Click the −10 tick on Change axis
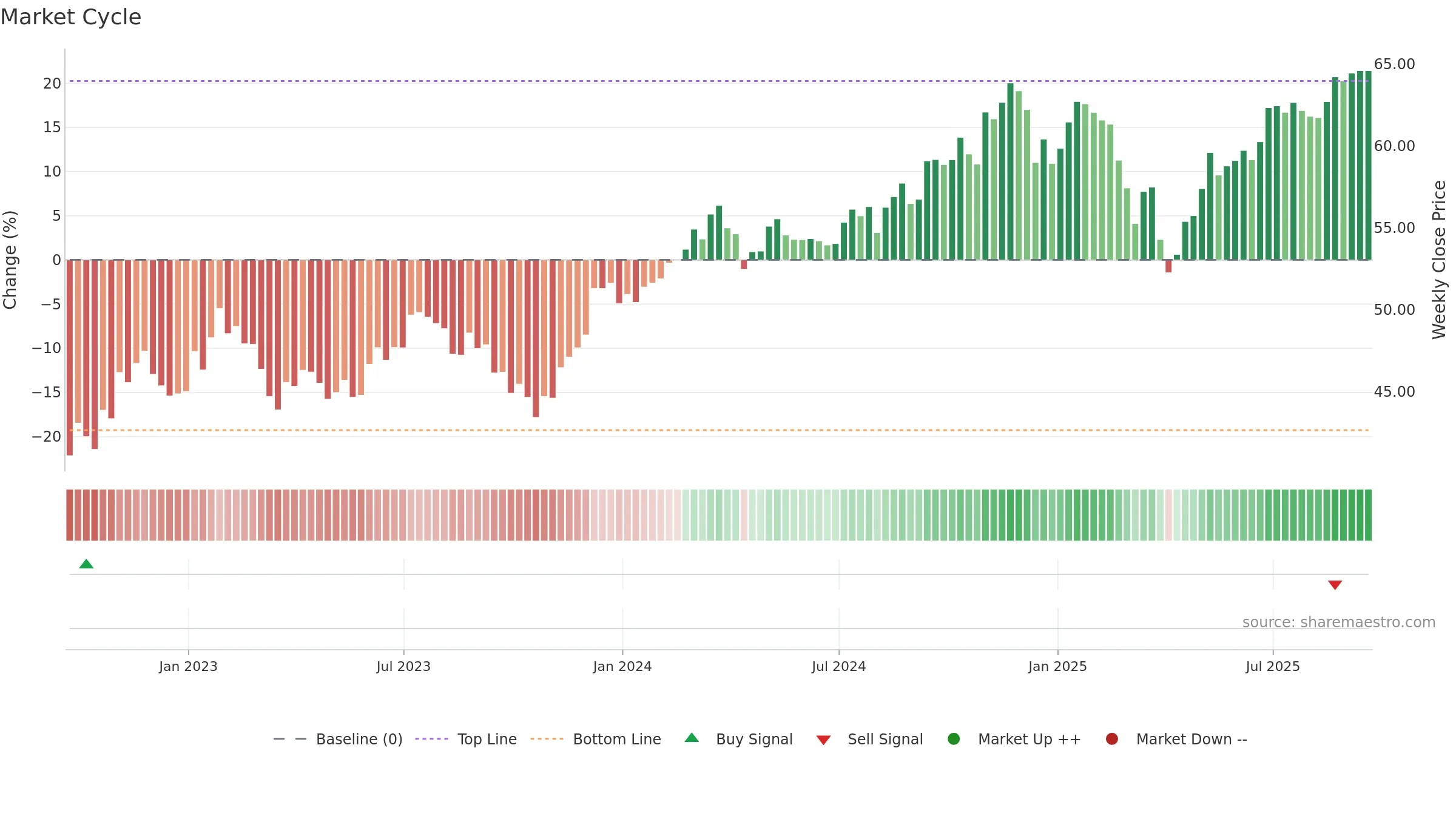The height and width of the screenshot is (819, 1456). pos(46,348)
